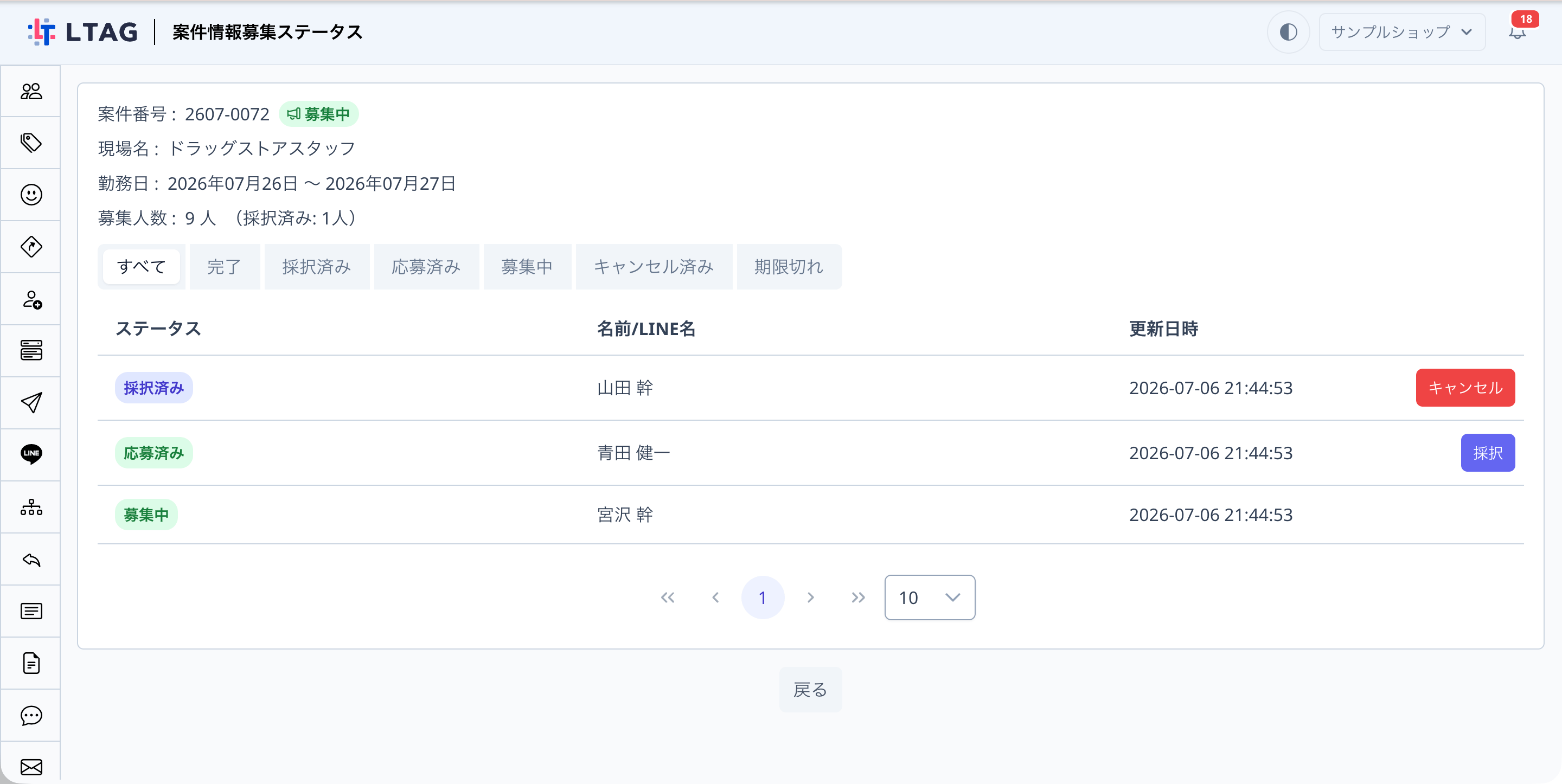Click the 応募済み status badge row
1562x784 pixels.
pos(154,453)
